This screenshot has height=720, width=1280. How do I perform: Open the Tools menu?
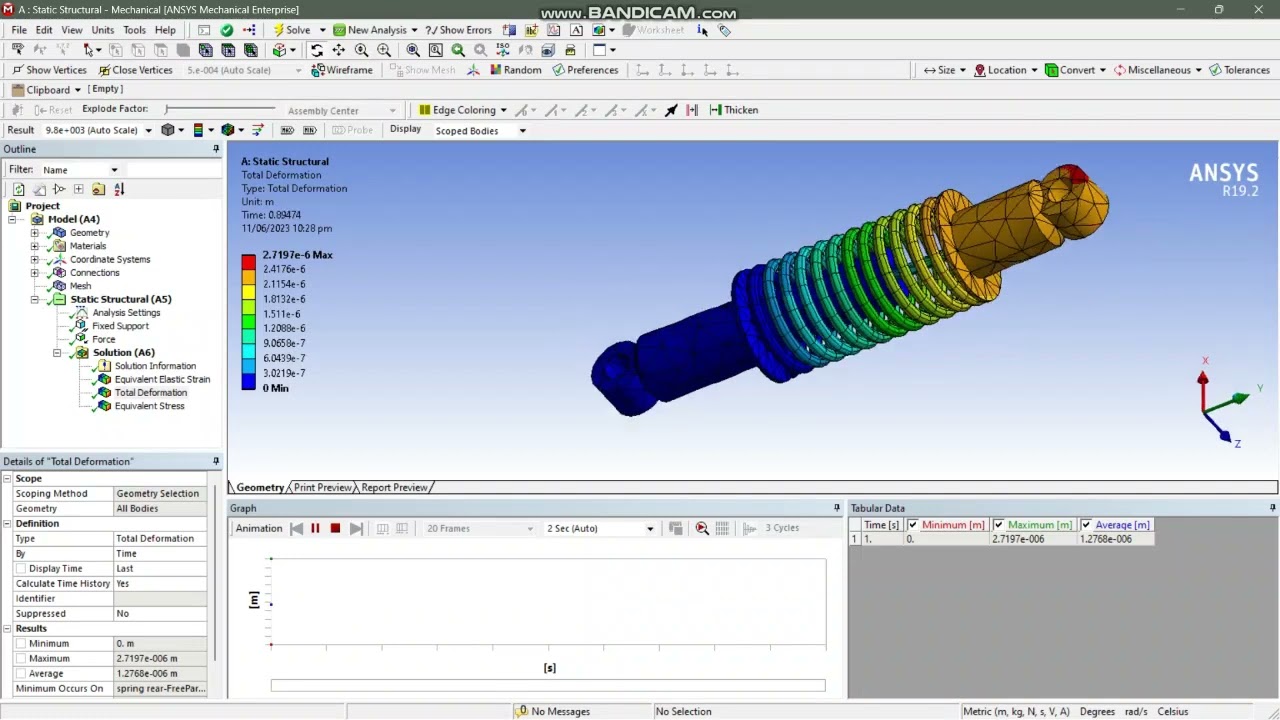[x=134, y=30]
